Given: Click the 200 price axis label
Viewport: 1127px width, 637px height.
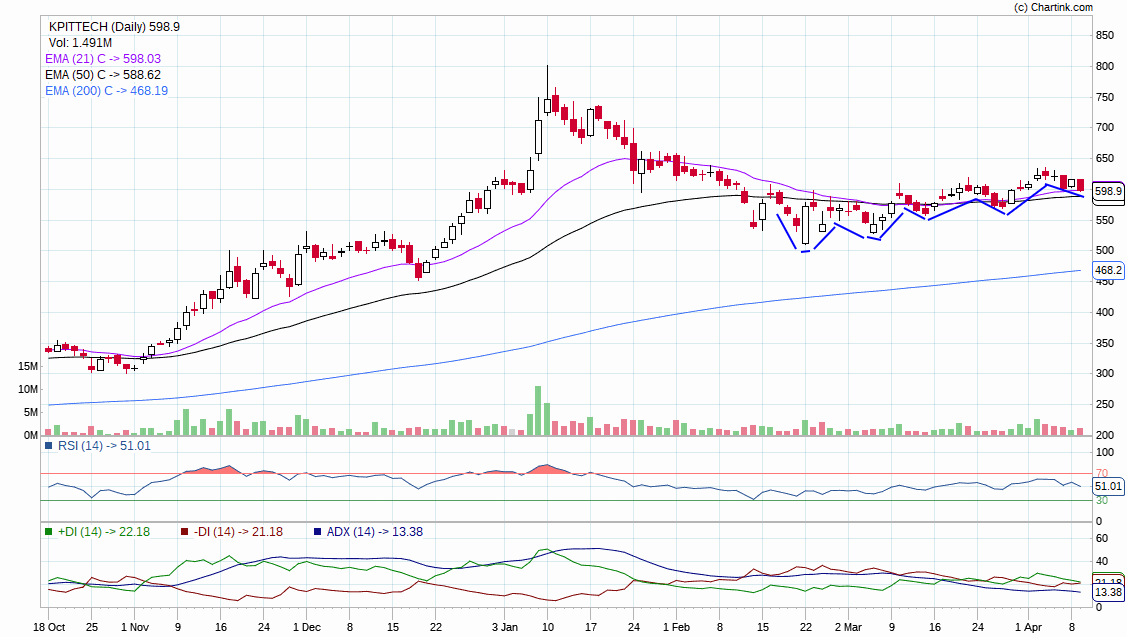Looking at the screenshot, I should point(1105,435).
